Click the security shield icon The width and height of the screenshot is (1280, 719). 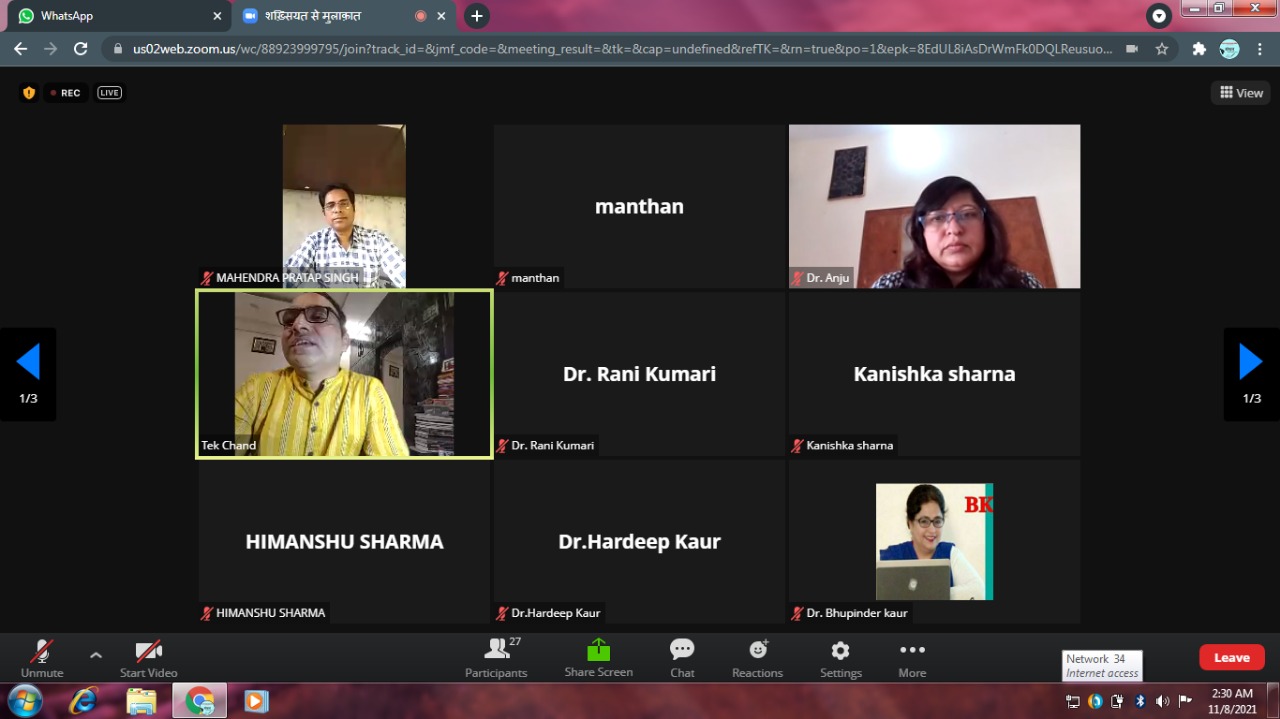29,93
